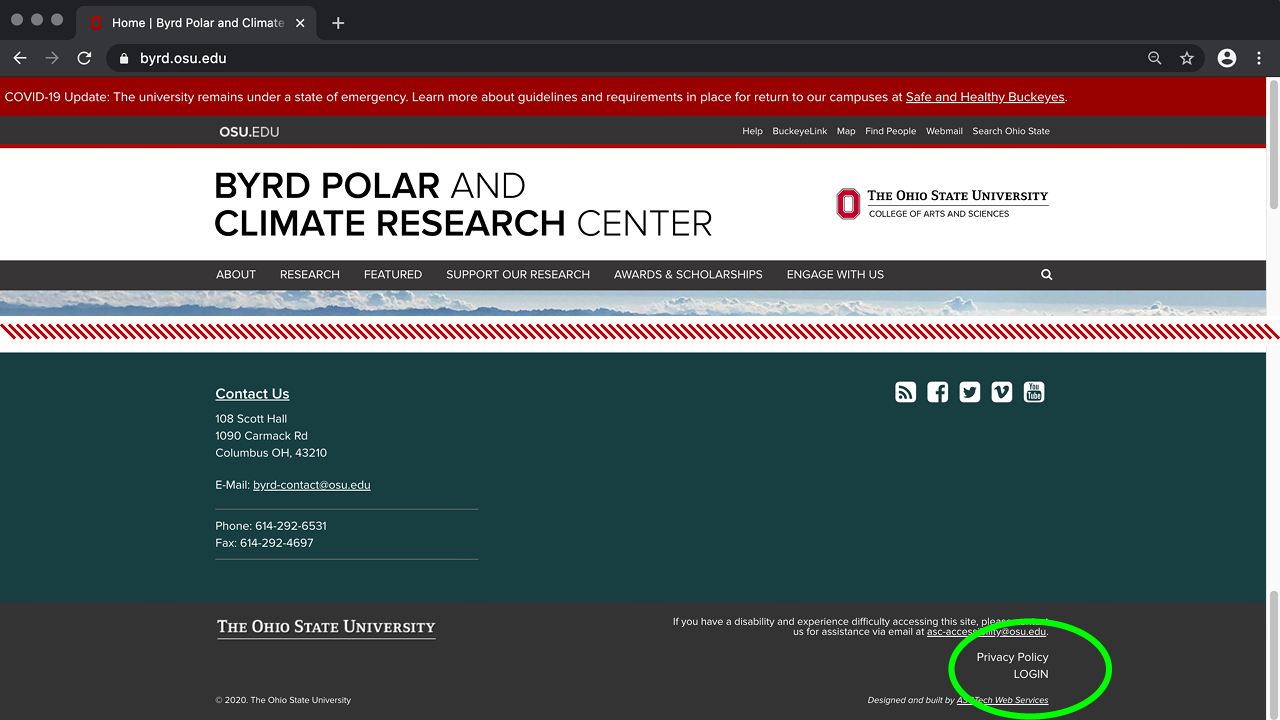Bookmark this page with the star icon
This screenshot has height=720, width=1280.
(x=1187, y=58)
